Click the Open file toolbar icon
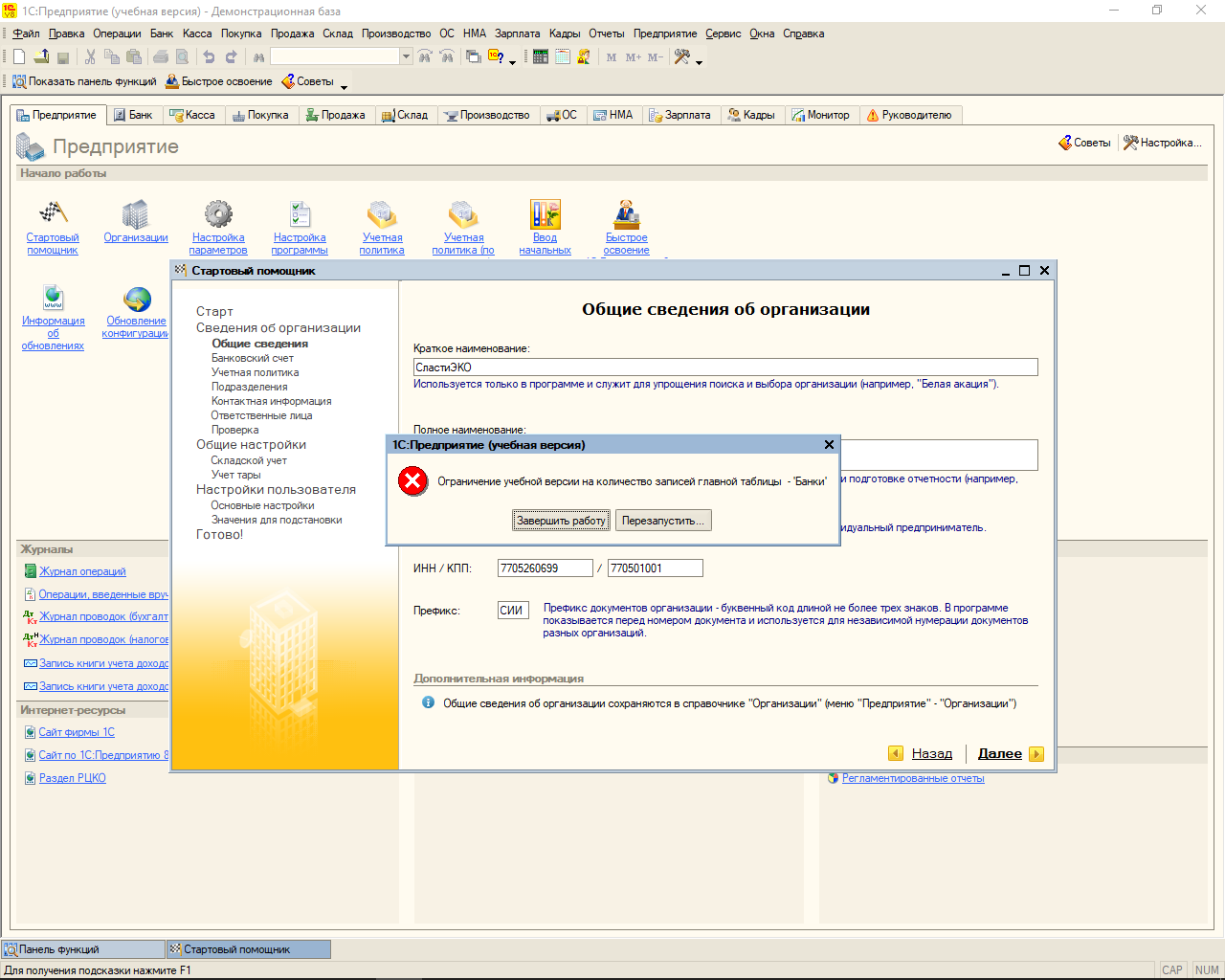1225x980 pixels. 41,56
